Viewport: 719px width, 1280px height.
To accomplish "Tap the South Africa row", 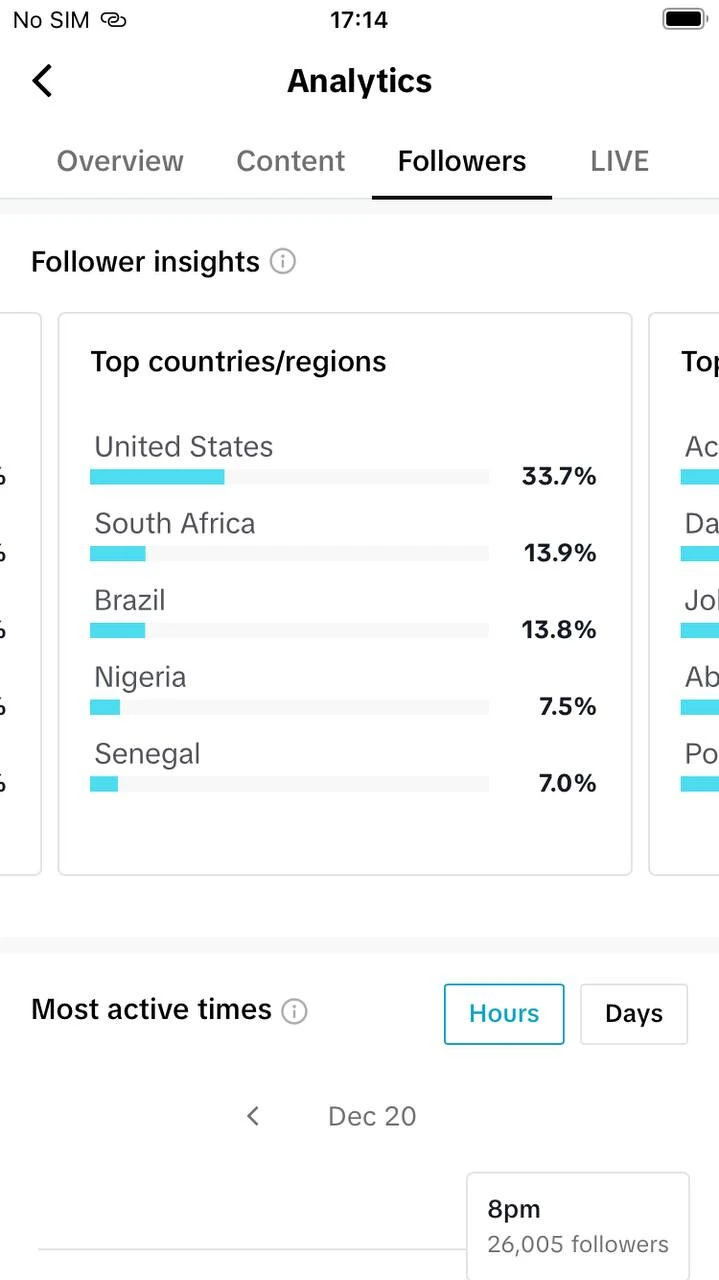I will 343,536.
